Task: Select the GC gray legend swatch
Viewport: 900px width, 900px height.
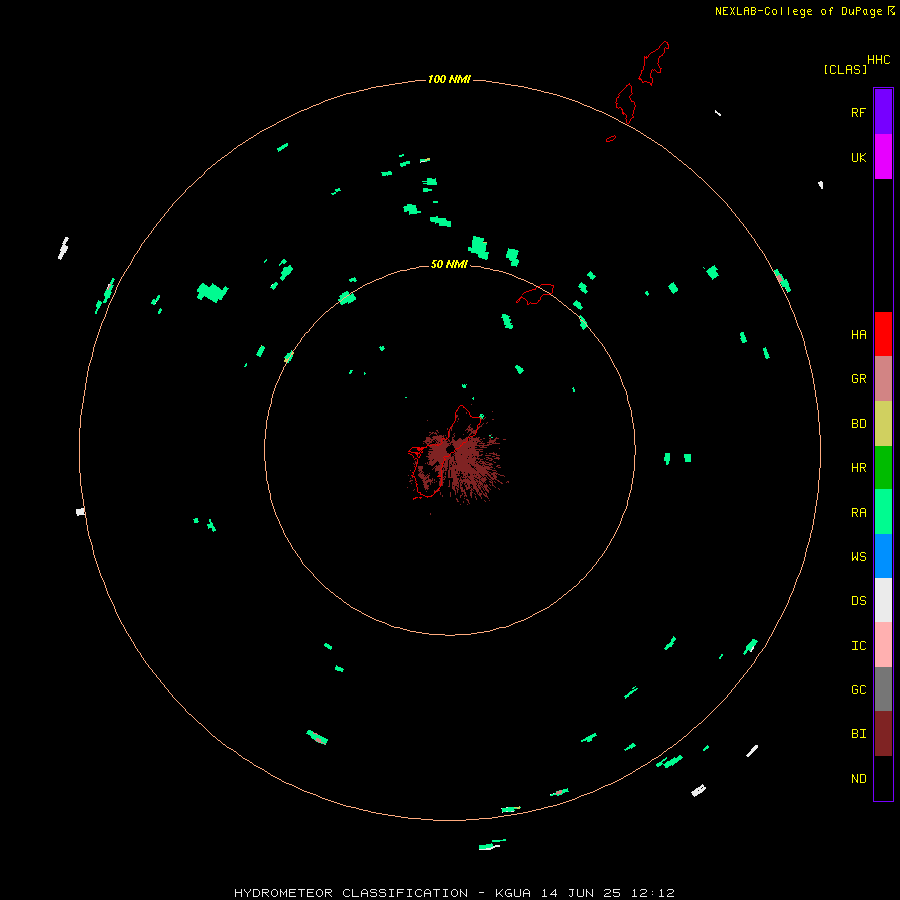Action: pyautogui.click(x=883, y=689)
